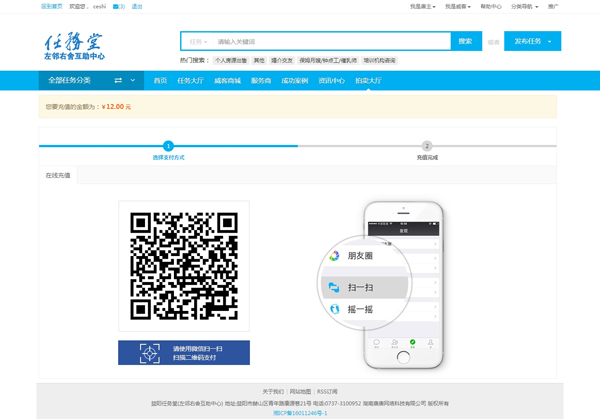
Task: Click the 网站地图 footer link
Action: click(x=300, y=391)
